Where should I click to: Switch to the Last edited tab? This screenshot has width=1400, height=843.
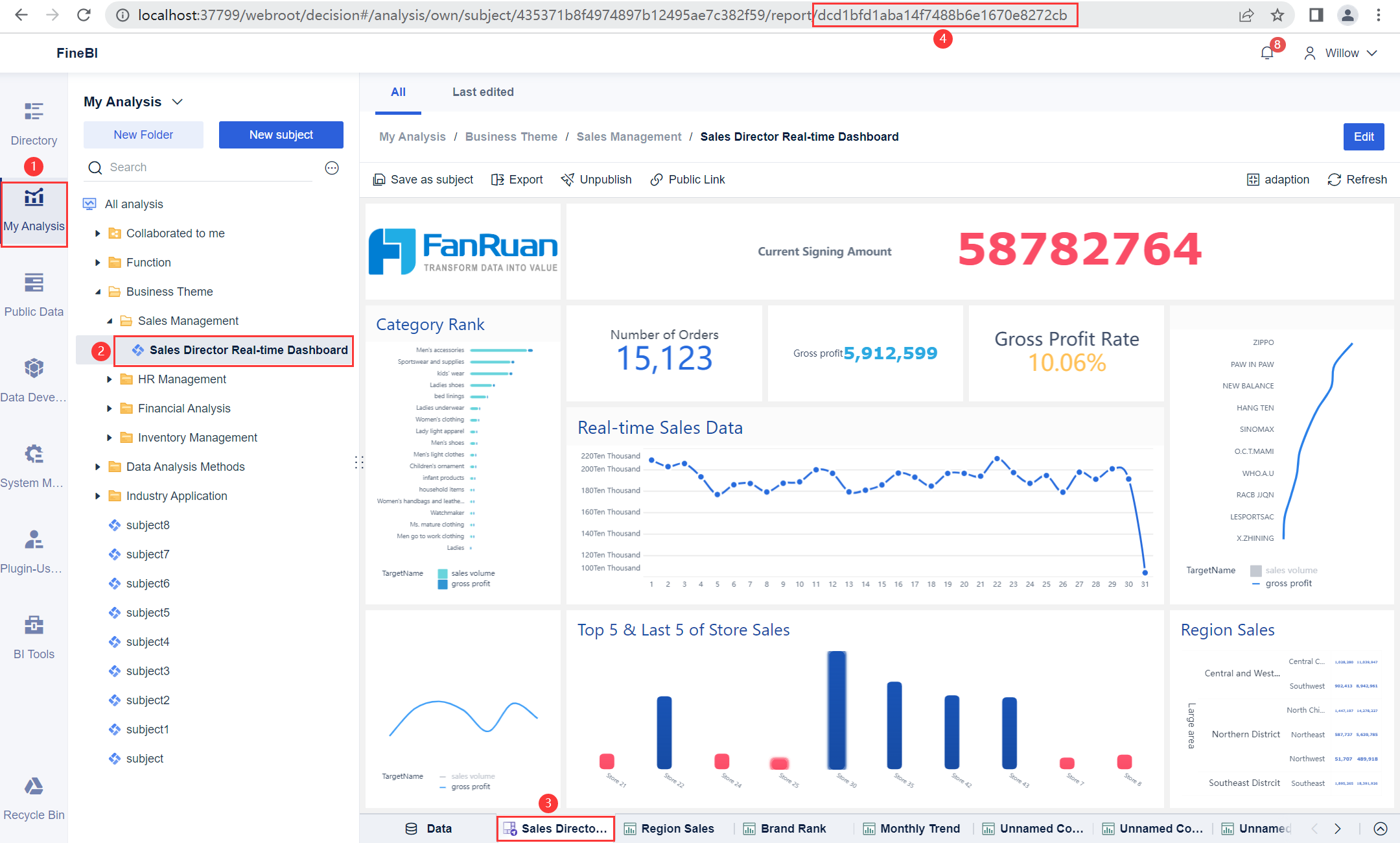click(x=482, y=91)
